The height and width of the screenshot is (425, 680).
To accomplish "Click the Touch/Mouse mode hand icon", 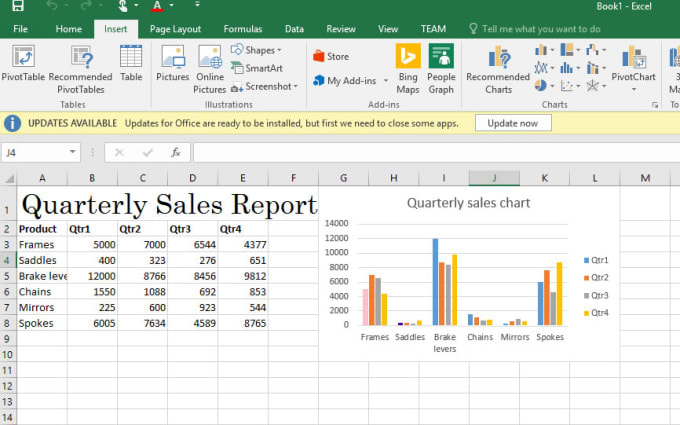I will (123, 6).
